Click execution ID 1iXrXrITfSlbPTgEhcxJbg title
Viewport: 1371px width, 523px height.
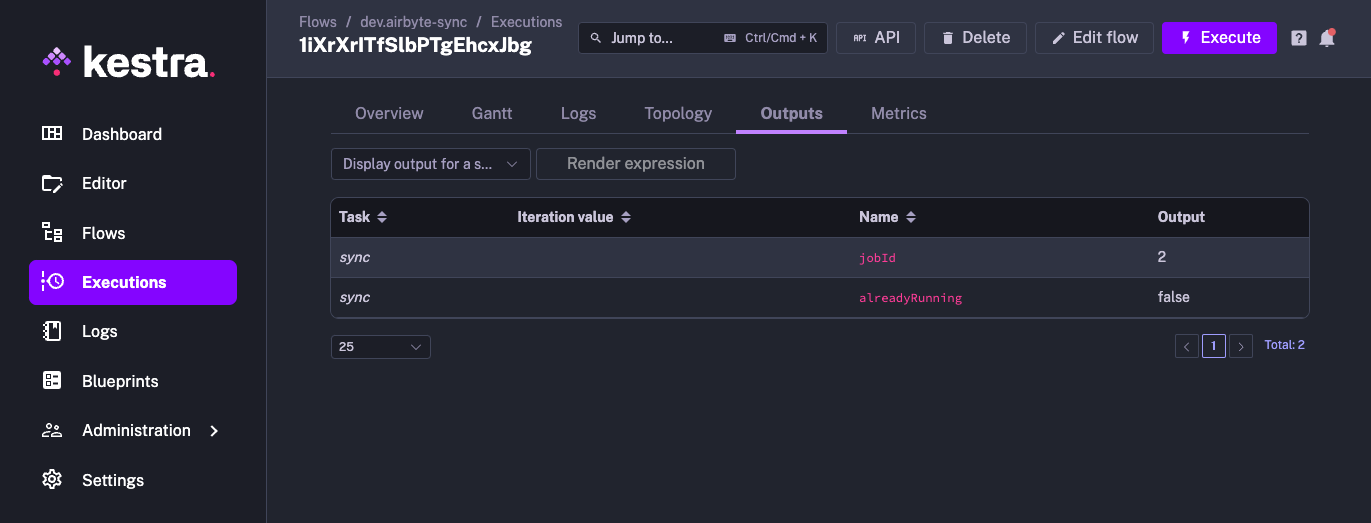415,45
